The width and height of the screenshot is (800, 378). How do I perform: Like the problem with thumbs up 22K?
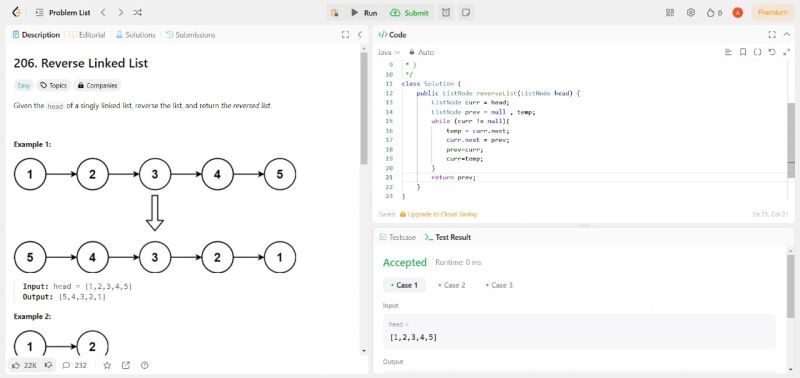pos(24,365)
